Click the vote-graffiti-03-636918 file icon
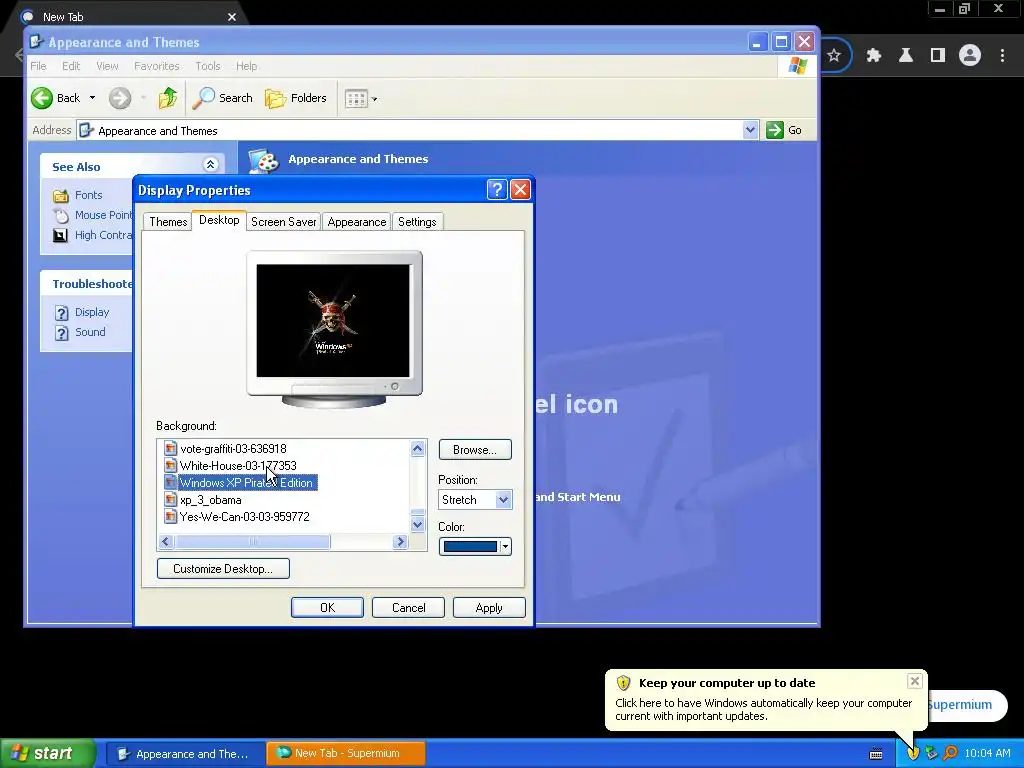1024x768 pixels. pos(170,449)
